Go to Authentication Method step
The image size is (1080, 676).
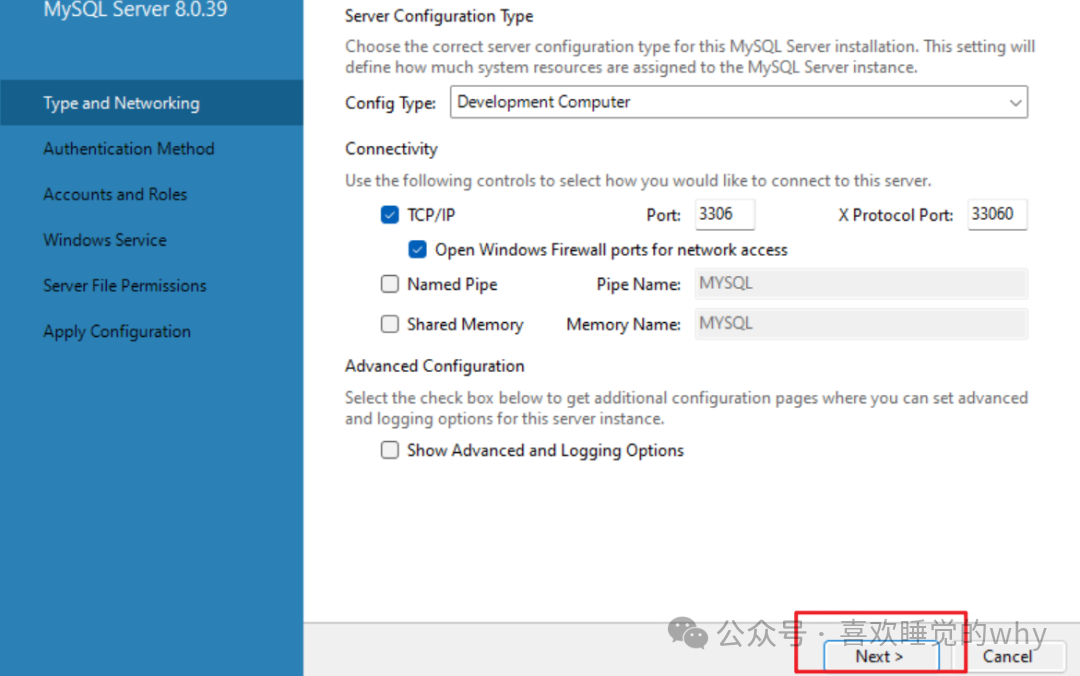(129, 149)
